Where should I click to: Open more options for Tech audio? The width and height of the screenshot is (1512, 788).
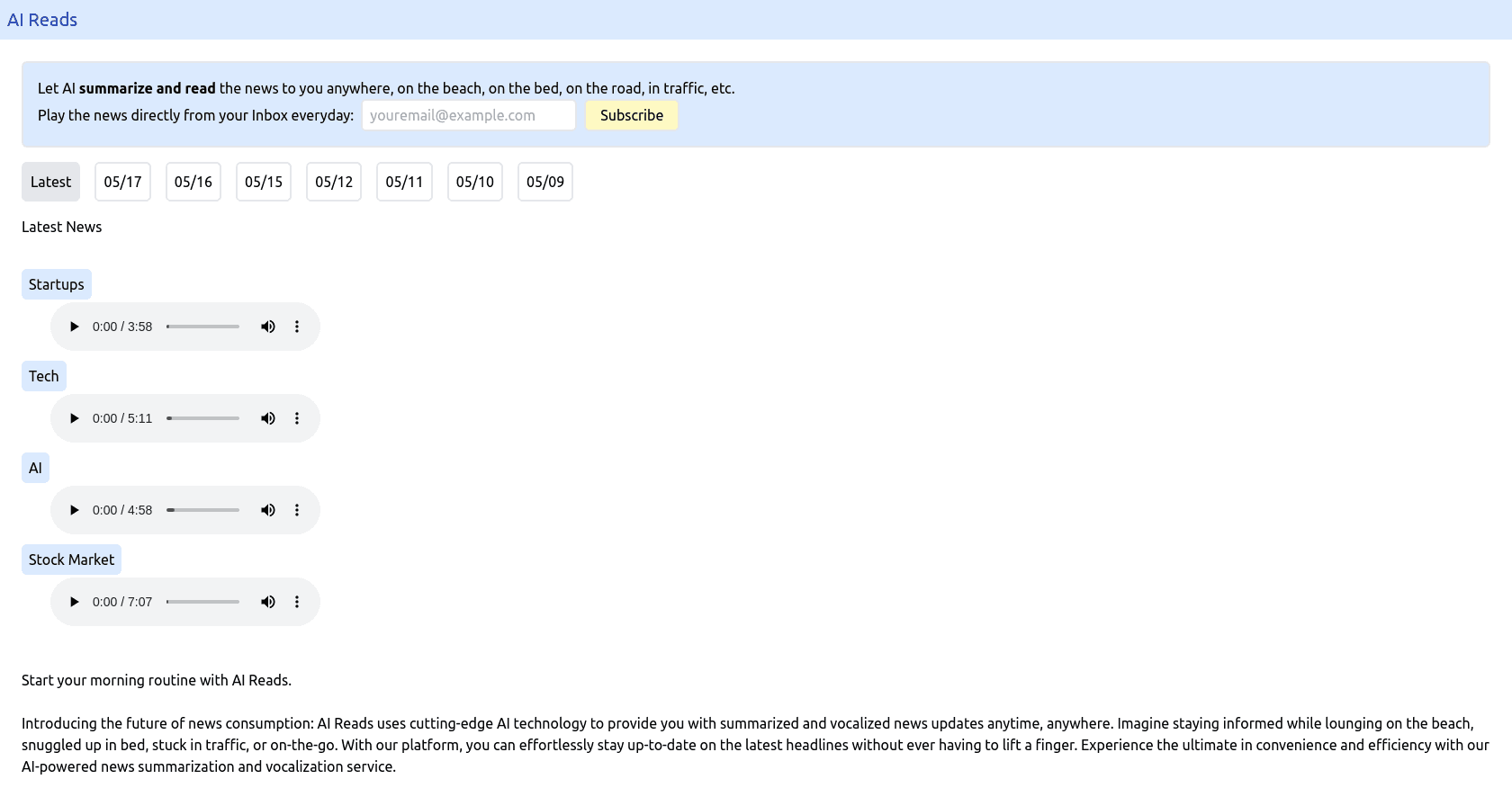tap(297, 418)
